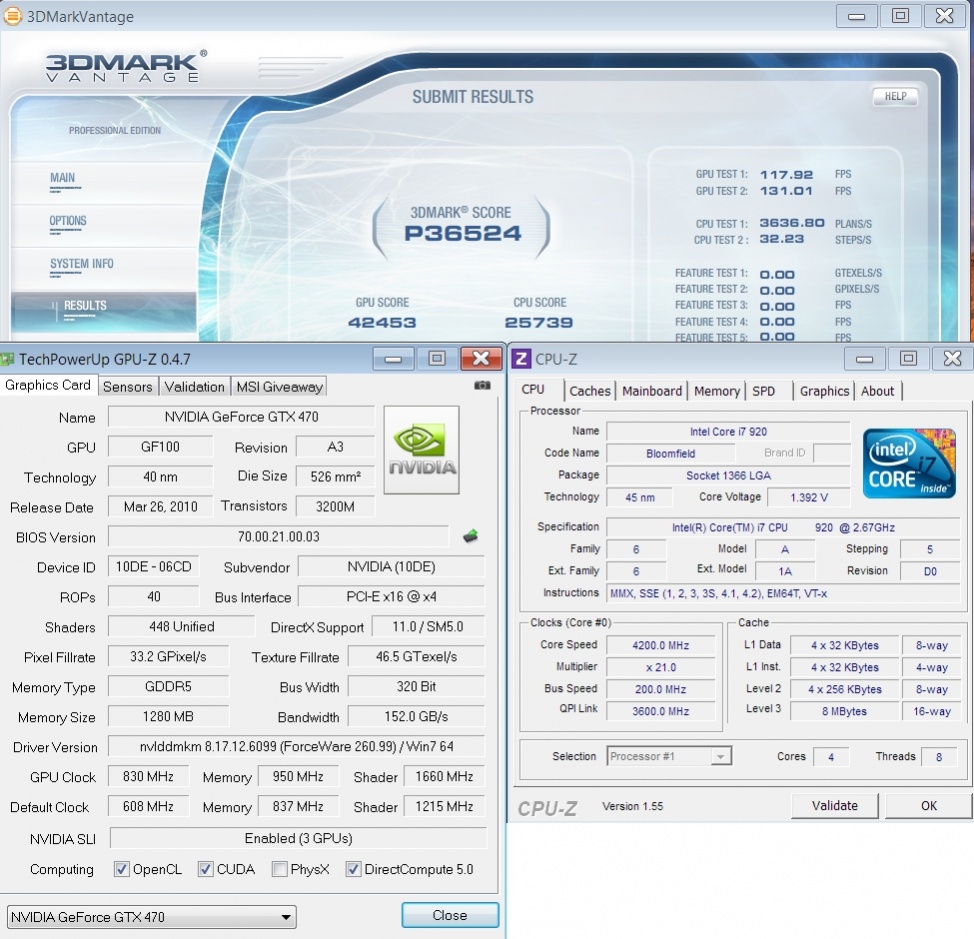The image size is (974, 939).
Task: Close the 3DMarkVantage window
Action: pos(945,16)
